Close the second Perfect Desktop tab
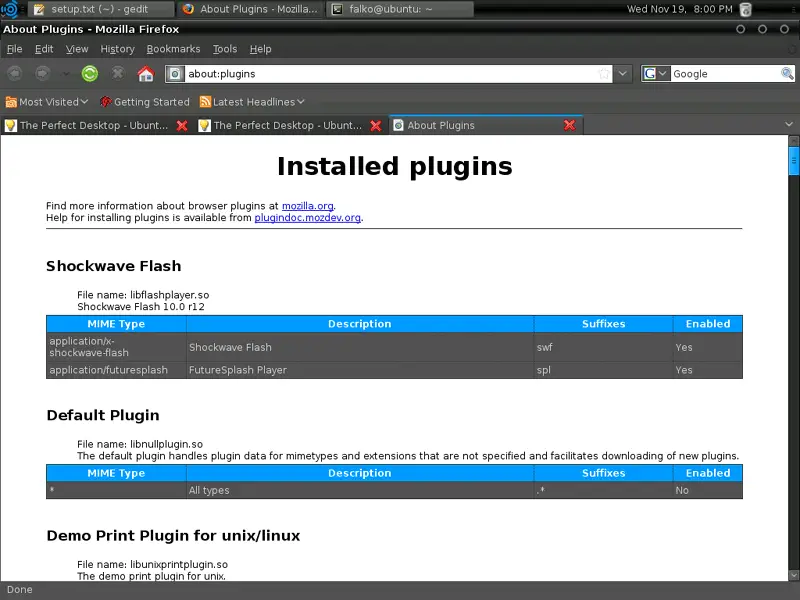The width and height of the screenshot is (800, 600). coord(376,126)
